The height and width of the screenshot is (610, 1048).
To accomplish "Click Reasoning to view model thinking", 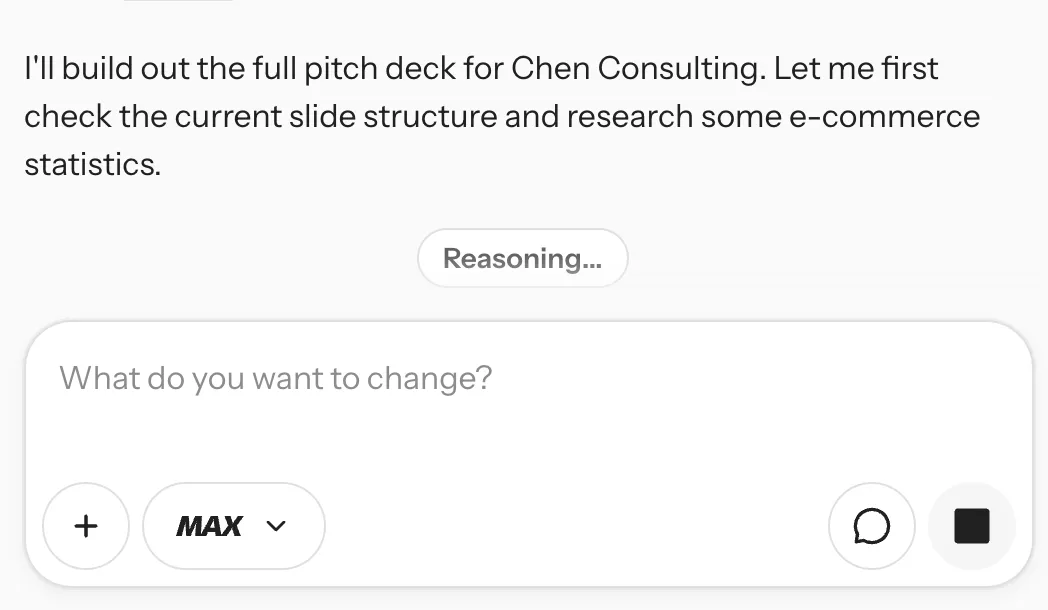I will (x=522, y=258).
